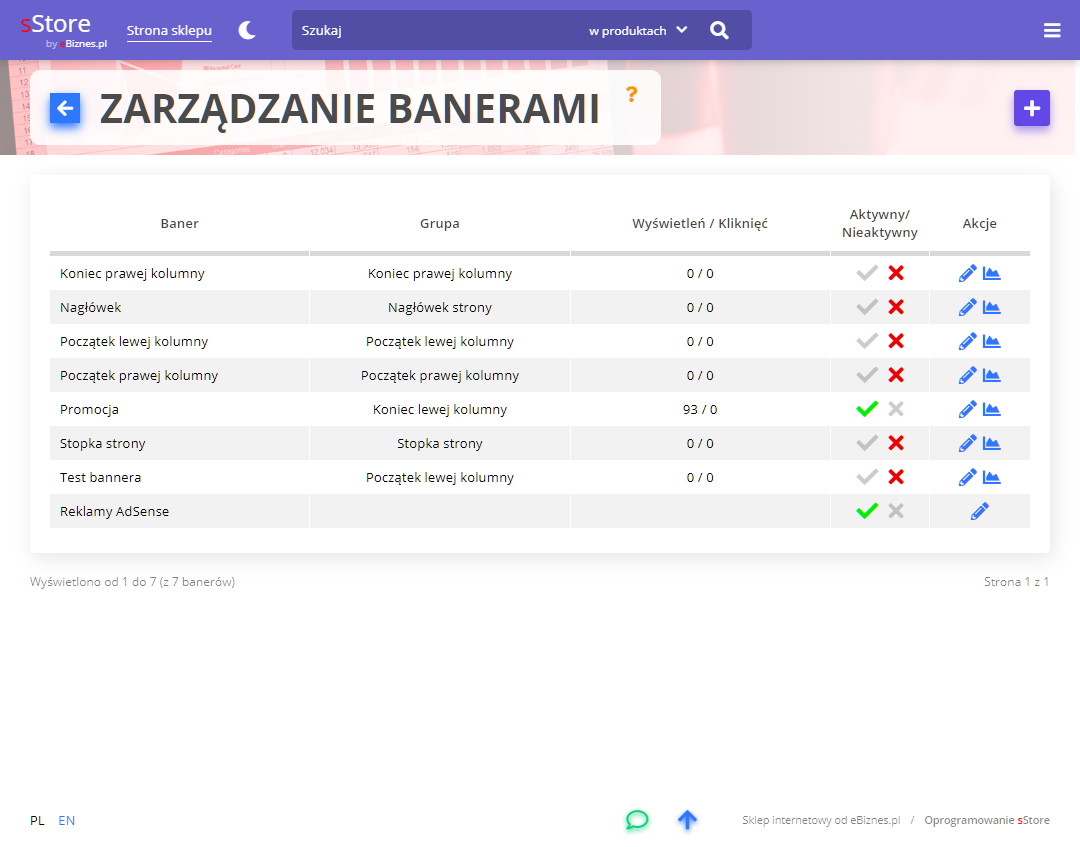The image size is (1080, 847).
Task: Click the Test bannera name cell
Action: pyautogui.click(x=101, y=477)
